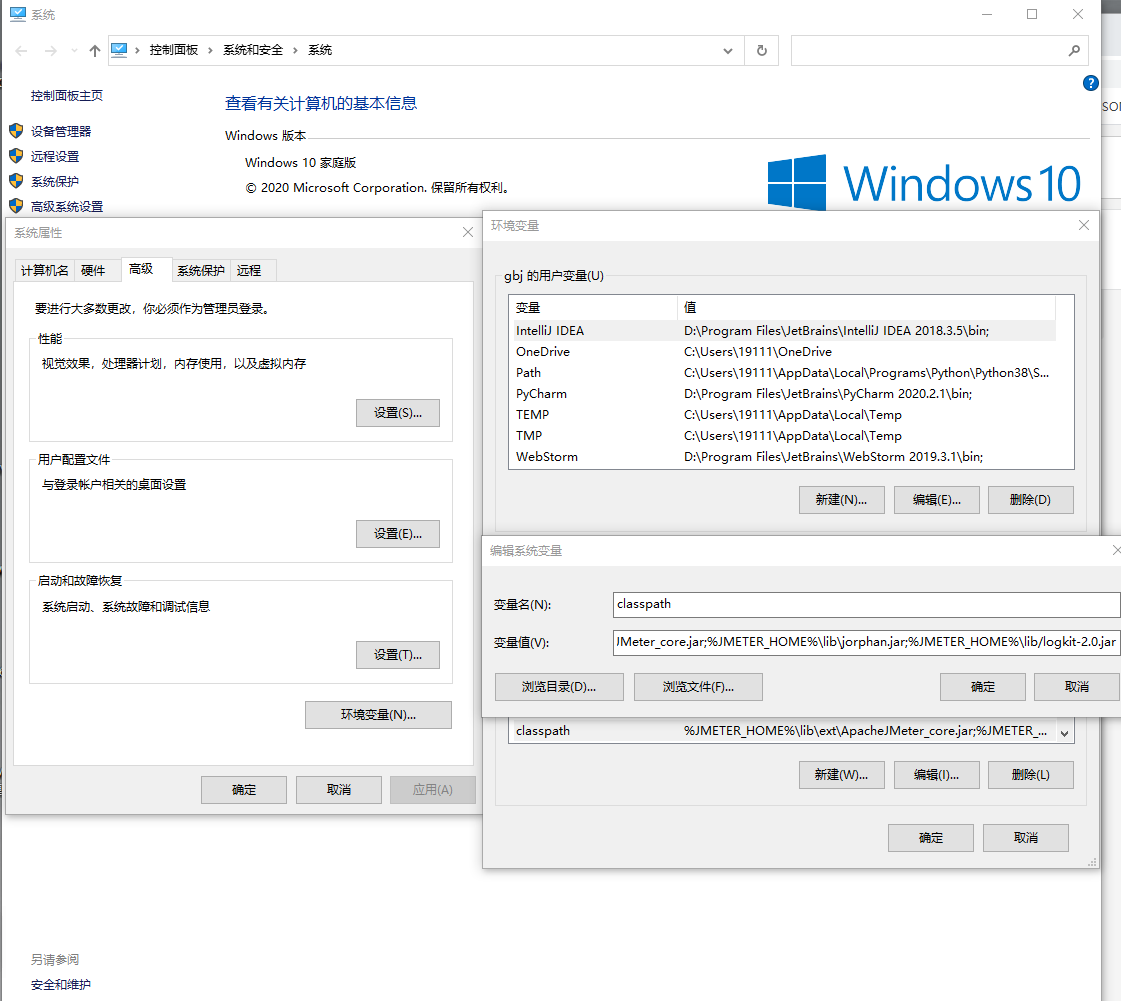
Task: Confirm 编辑系统变量 with 确定
Action: pyautogui.click(x=983, y=687)
